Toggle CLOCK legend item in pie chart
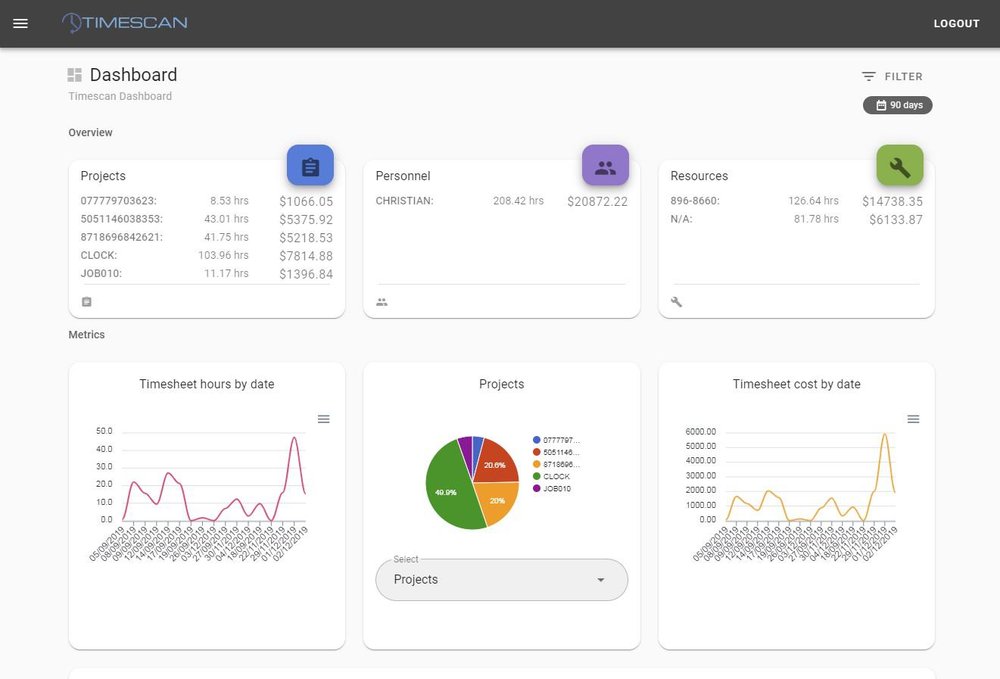Screen dimensions: 1000x679 tap(552, 476)
